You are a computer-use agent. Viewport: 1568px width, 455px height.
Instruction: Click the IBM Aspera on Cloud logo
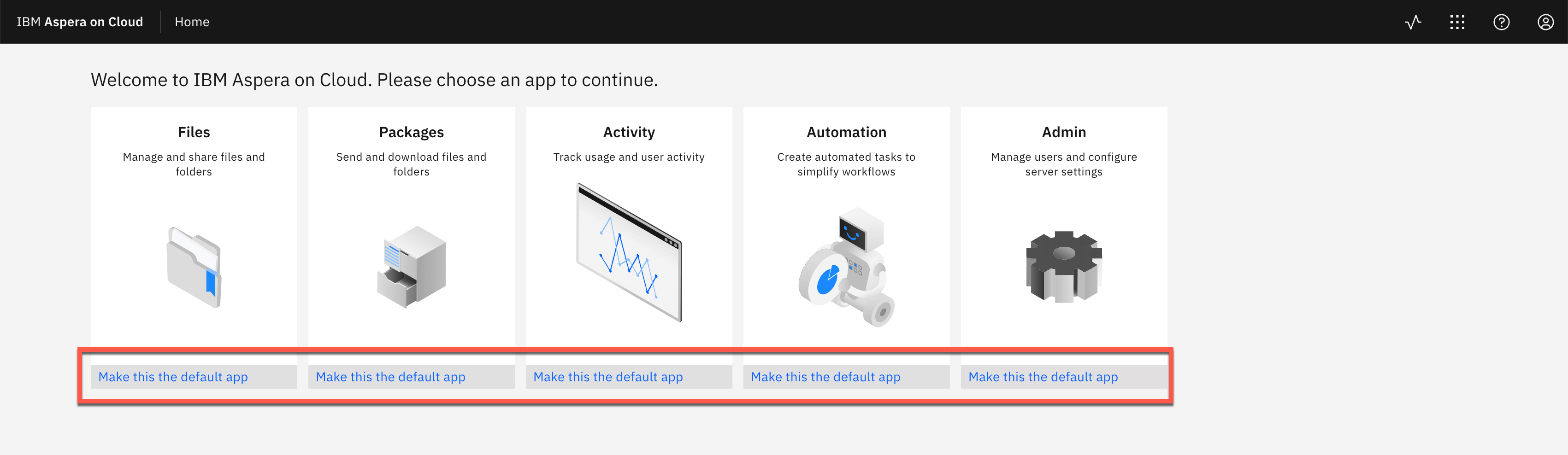pos(80,23)
